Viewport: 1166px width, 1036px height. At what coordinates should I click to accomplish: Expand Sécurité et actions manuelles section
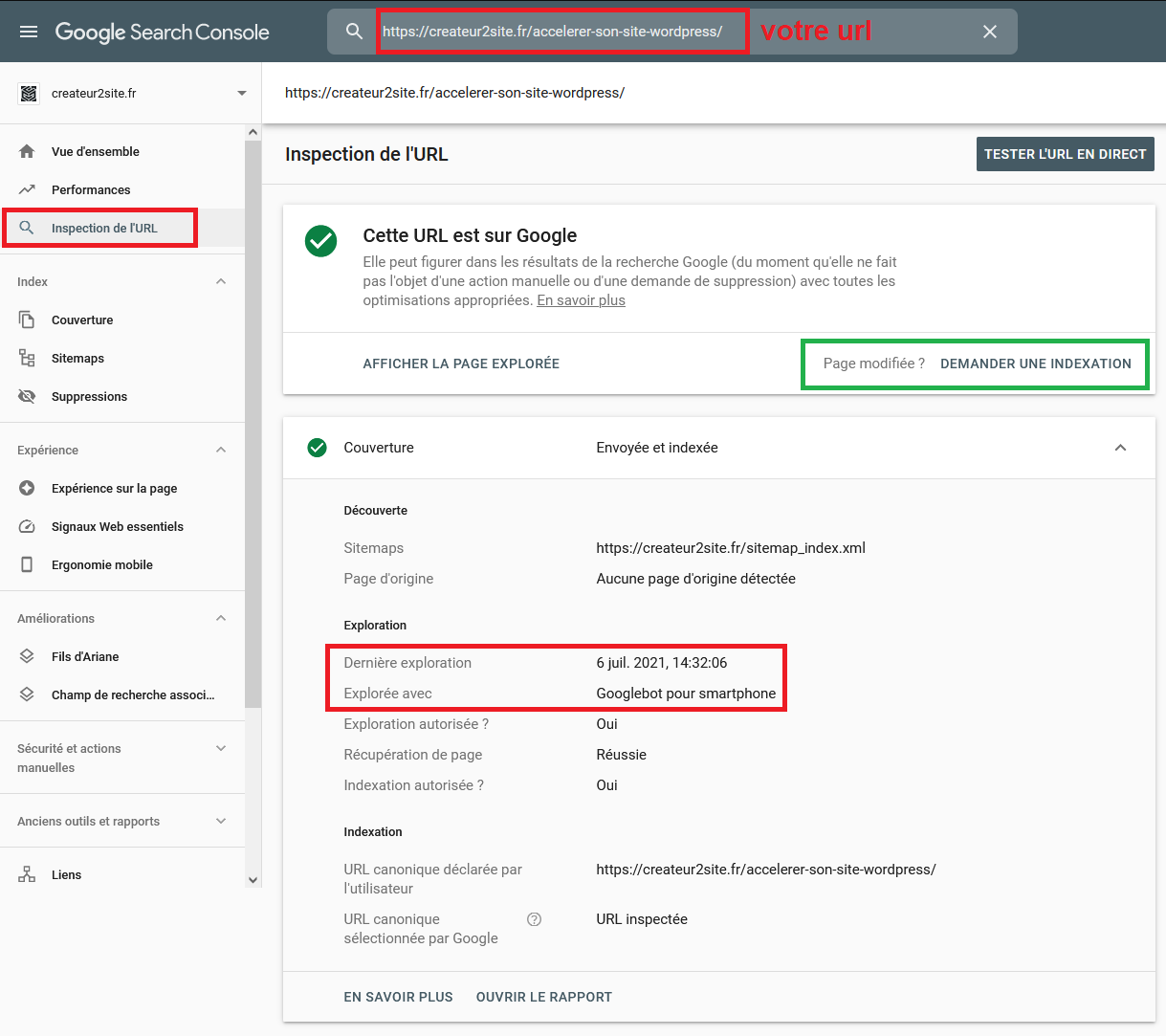click(221, 748)
